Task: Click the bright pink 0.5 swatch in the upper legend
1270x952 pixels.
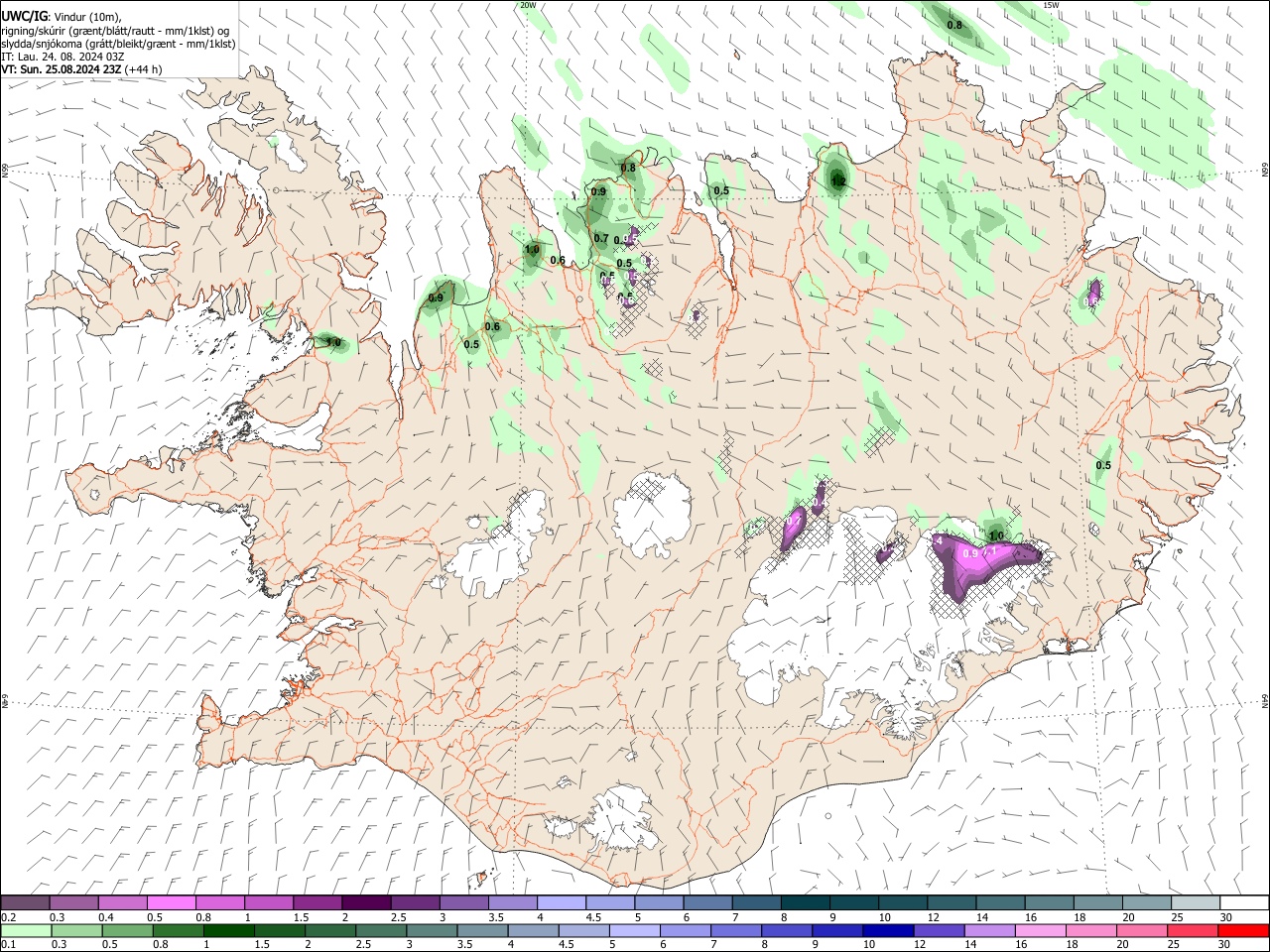Action: pos(172,902)
